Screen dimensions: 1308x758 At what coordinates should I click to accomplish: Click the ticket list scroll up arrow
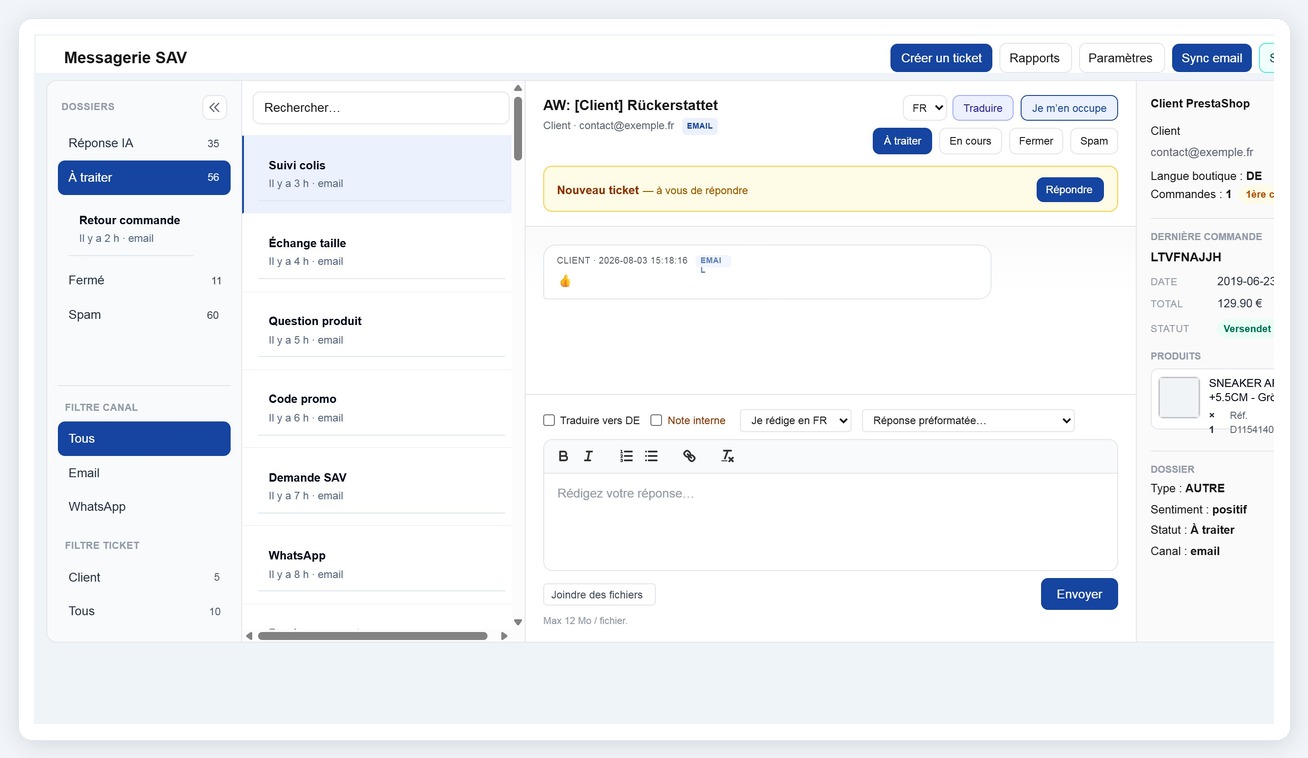[x=518, y=88]
